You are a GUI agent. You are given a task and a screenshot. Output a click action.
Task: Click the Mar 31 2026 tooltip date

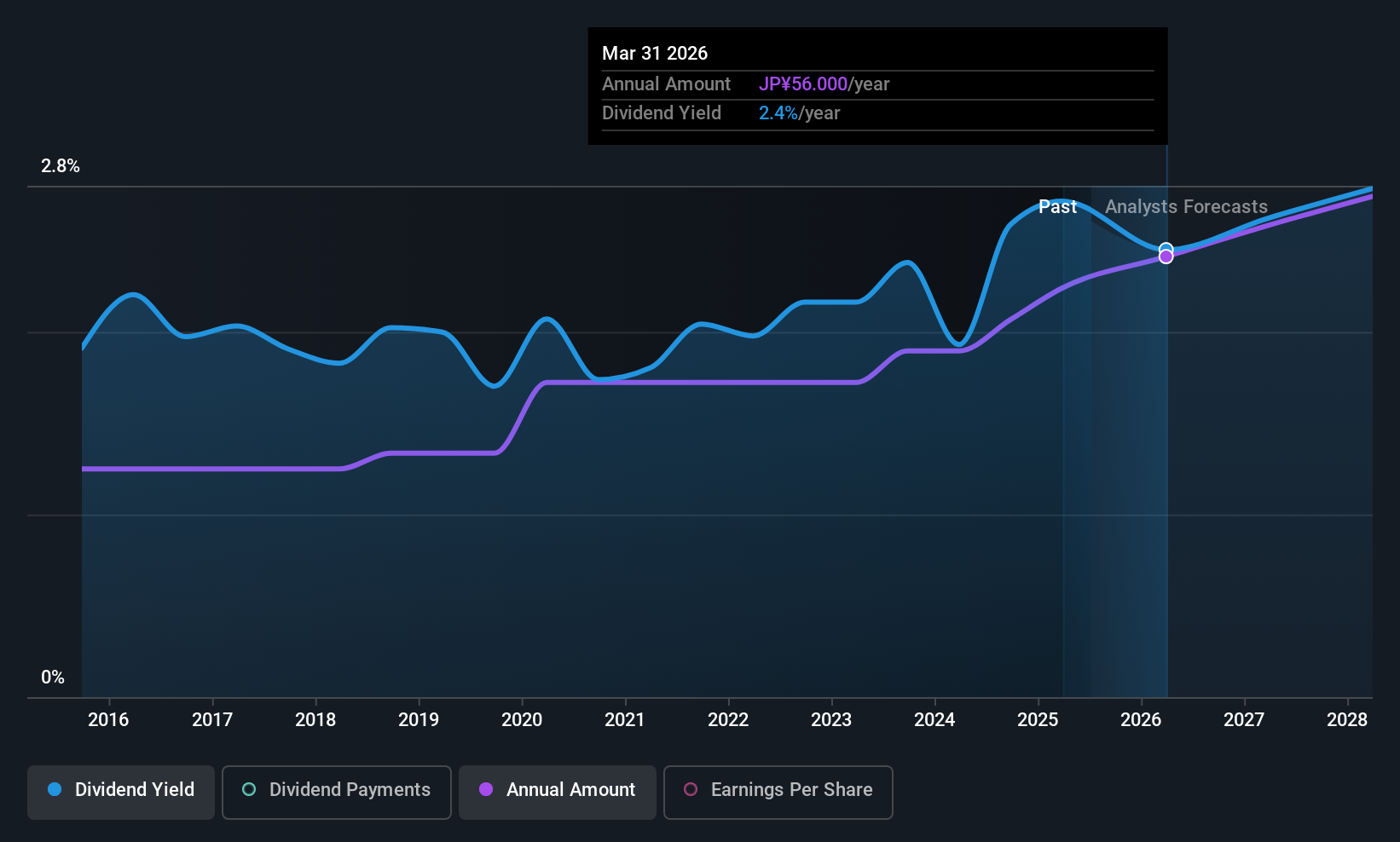pyautogui.click(x=655, y=53)
